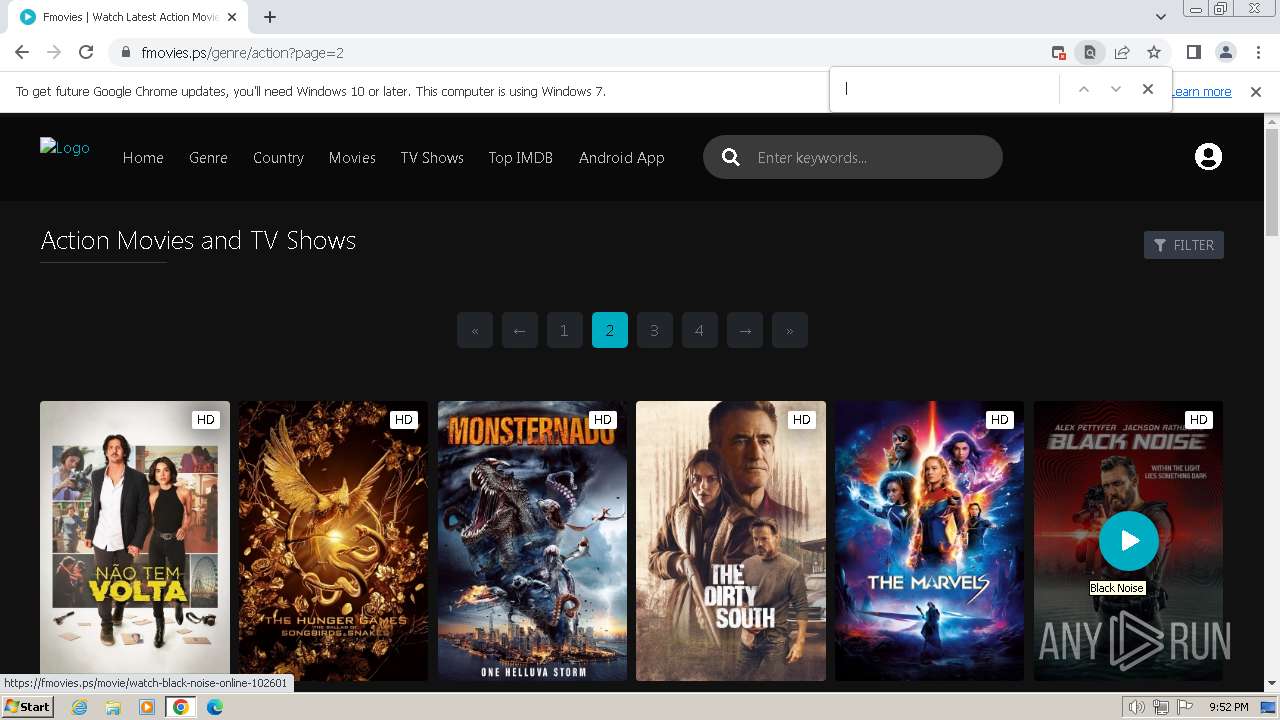This screenshot has height=720, width=1280.
Task: Open The Marvels movie poster
Action: point(929,541)
